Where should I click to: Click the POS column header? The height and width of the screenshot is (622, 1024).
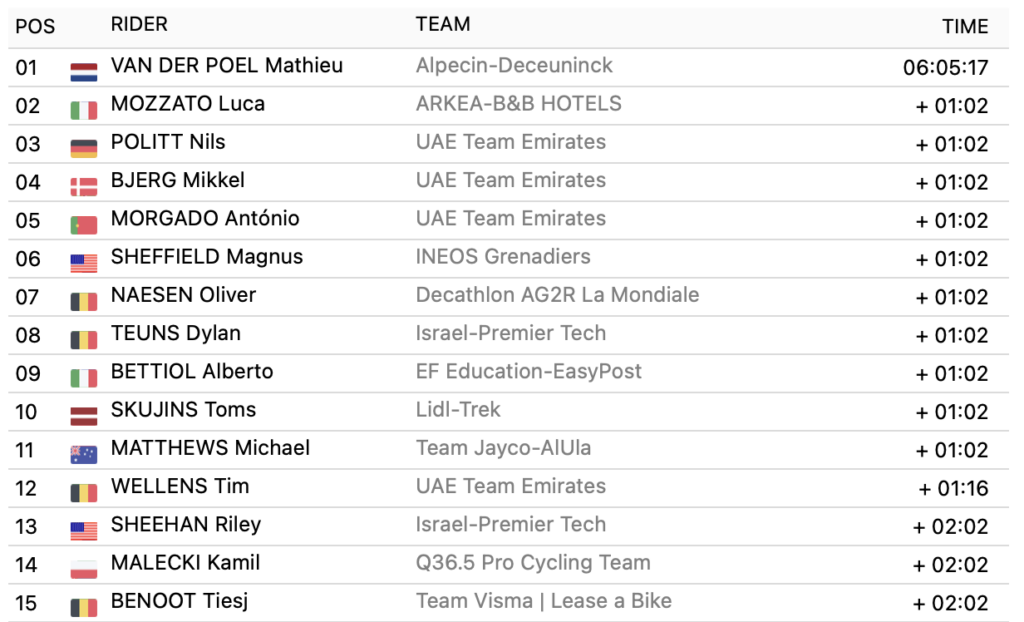(x=35, y=26)
